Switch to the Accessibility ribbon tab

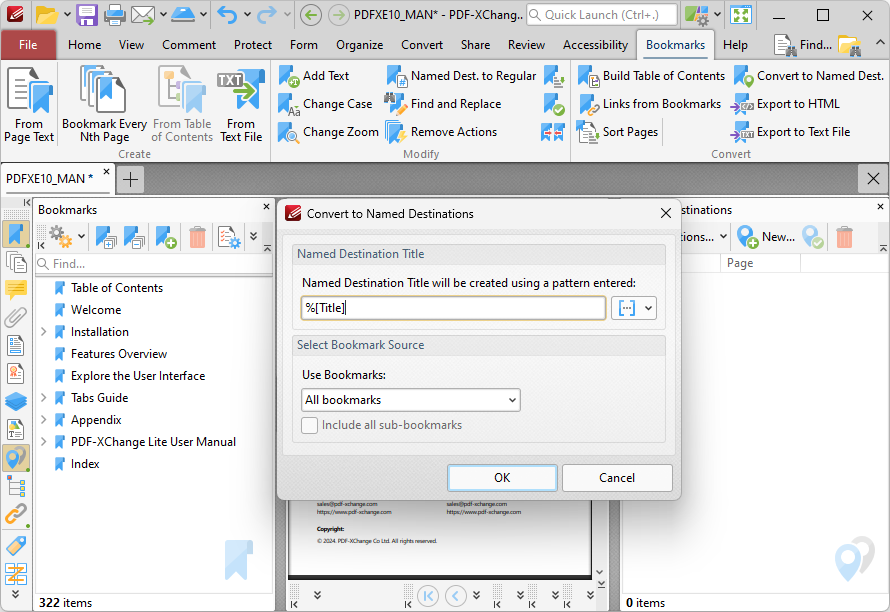[595, 45]
